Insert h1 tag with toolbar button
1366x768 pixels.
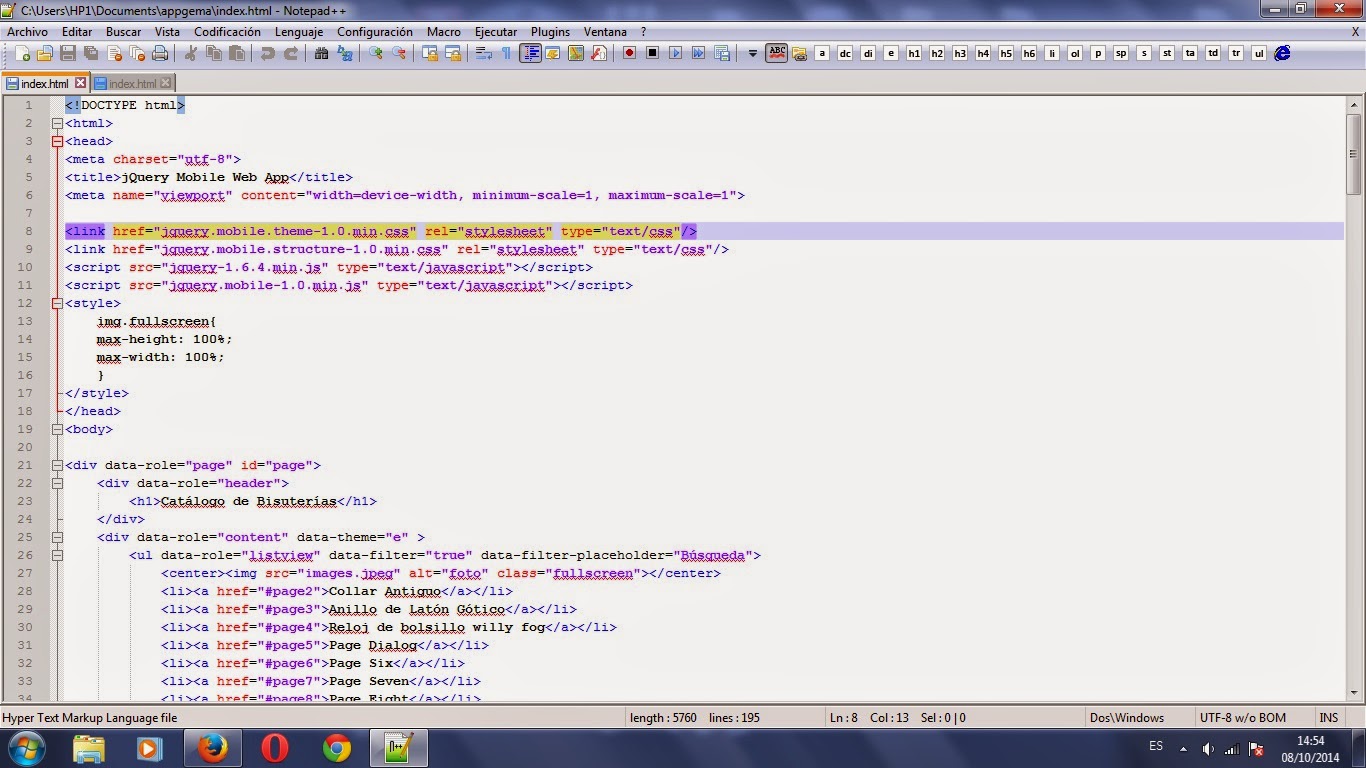[x=914, y=53]
